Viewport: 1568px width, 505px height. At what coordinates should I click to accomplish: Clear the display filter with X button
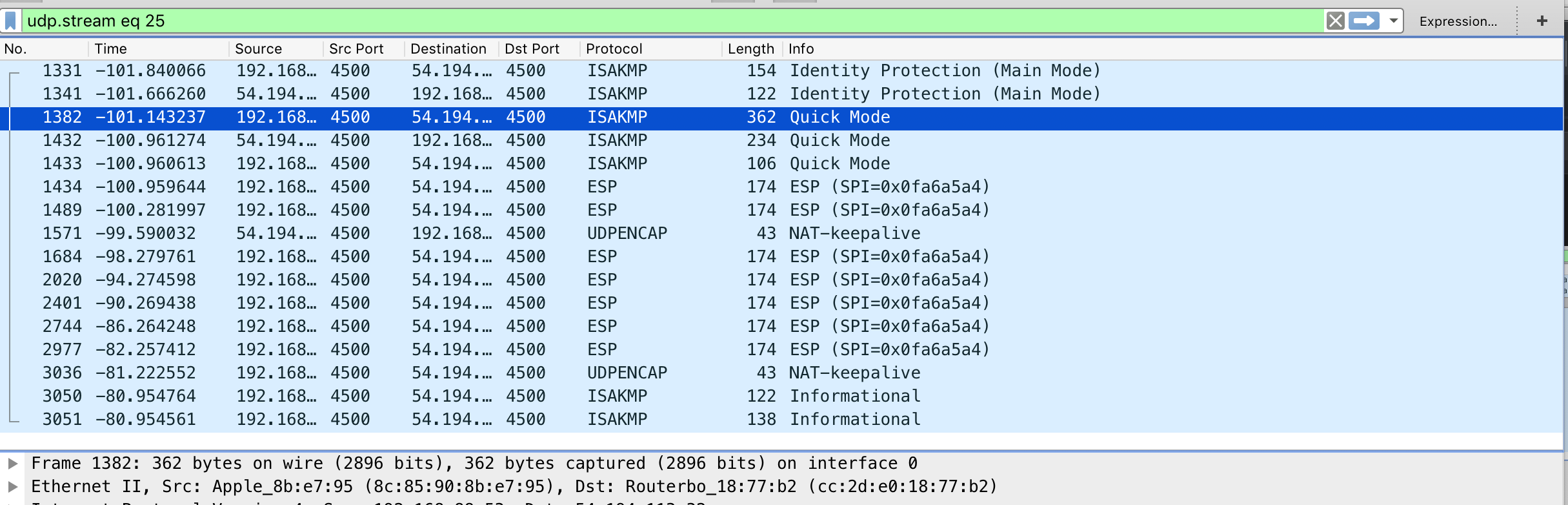tap(1335, 21)
